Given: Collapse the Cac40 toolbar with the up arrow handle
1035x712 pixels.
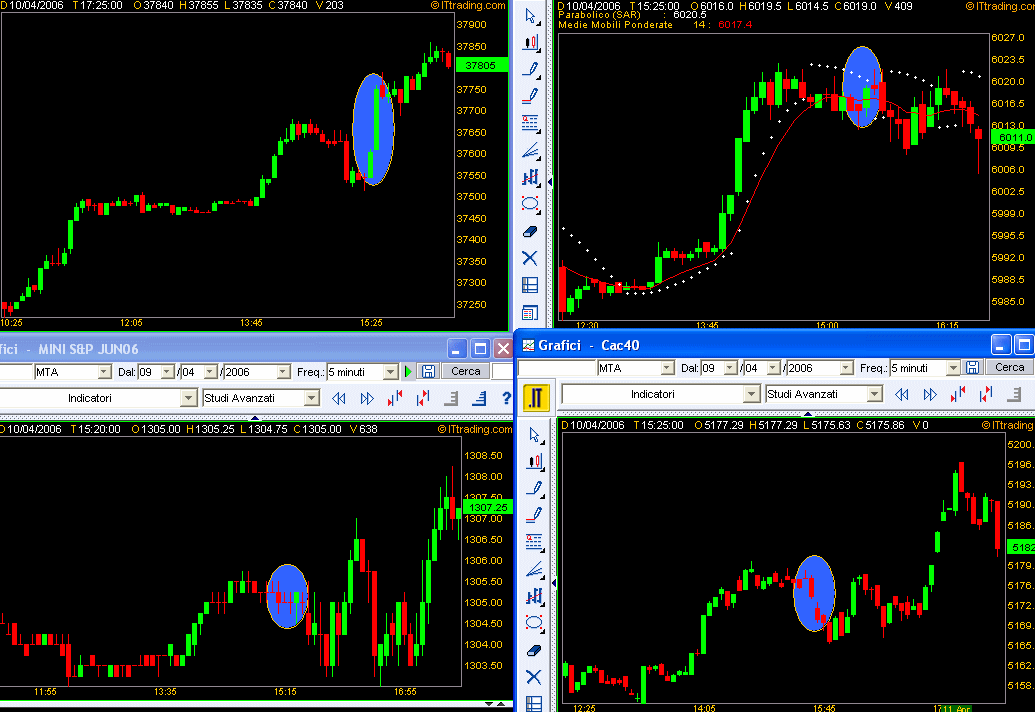Looking at the screenshot, I should (807, 414).
